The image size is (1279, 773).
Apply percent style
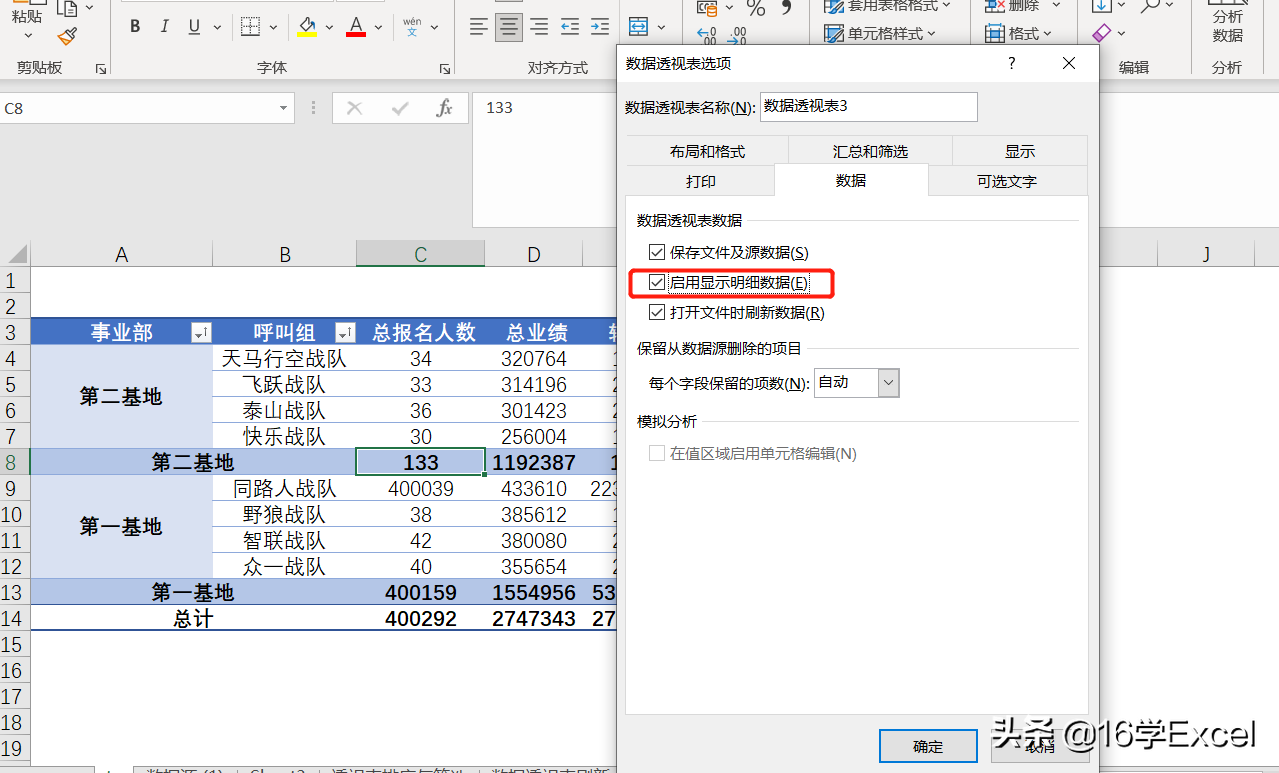tap(756, 9)
